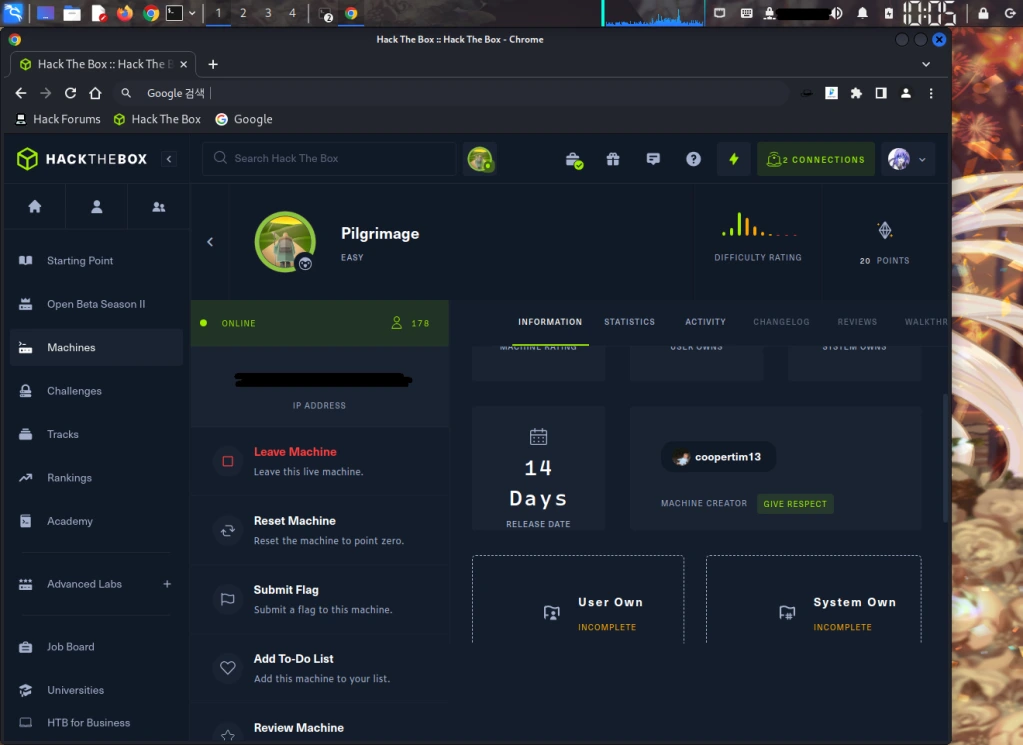Open a new Chrome tab

tap(213, 64)
